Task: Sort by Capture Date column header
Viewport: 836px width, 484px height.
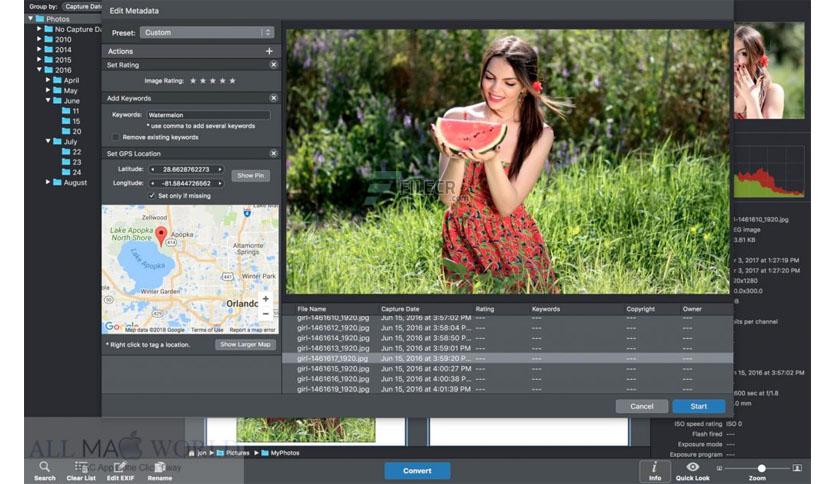Action: click(400, 309)
